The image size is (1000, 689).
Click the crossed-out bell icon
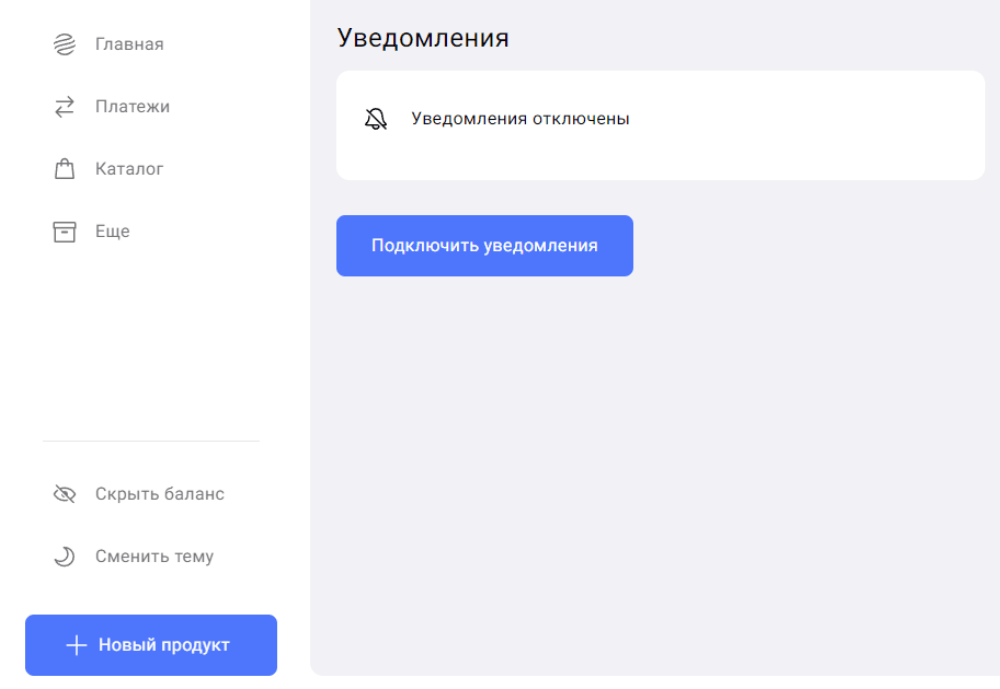coord(376,120)
